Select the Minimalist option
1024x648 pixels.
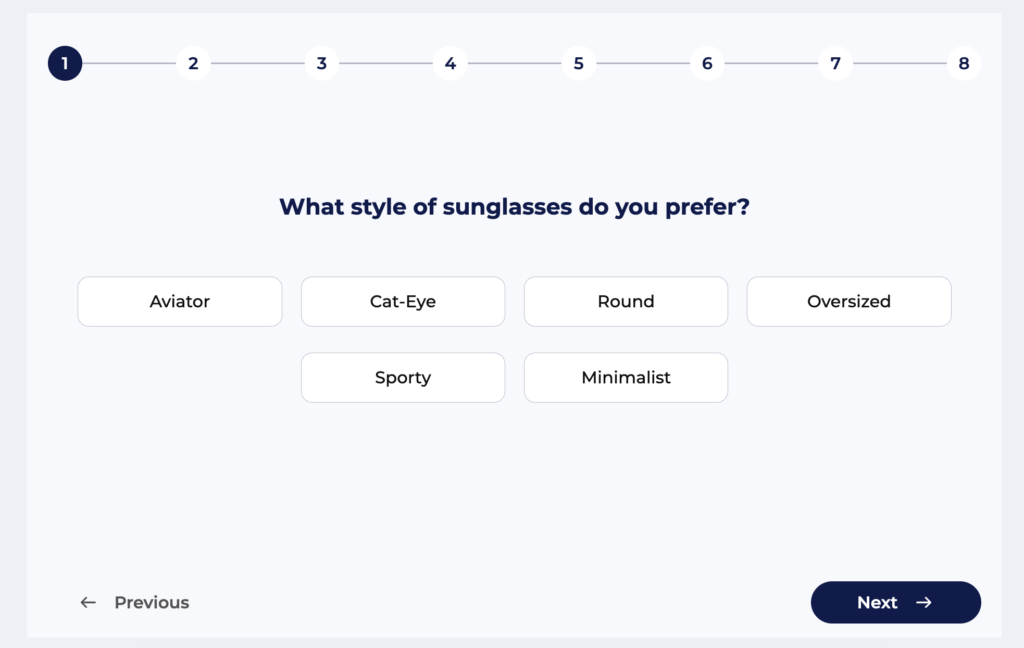point(626,378)
